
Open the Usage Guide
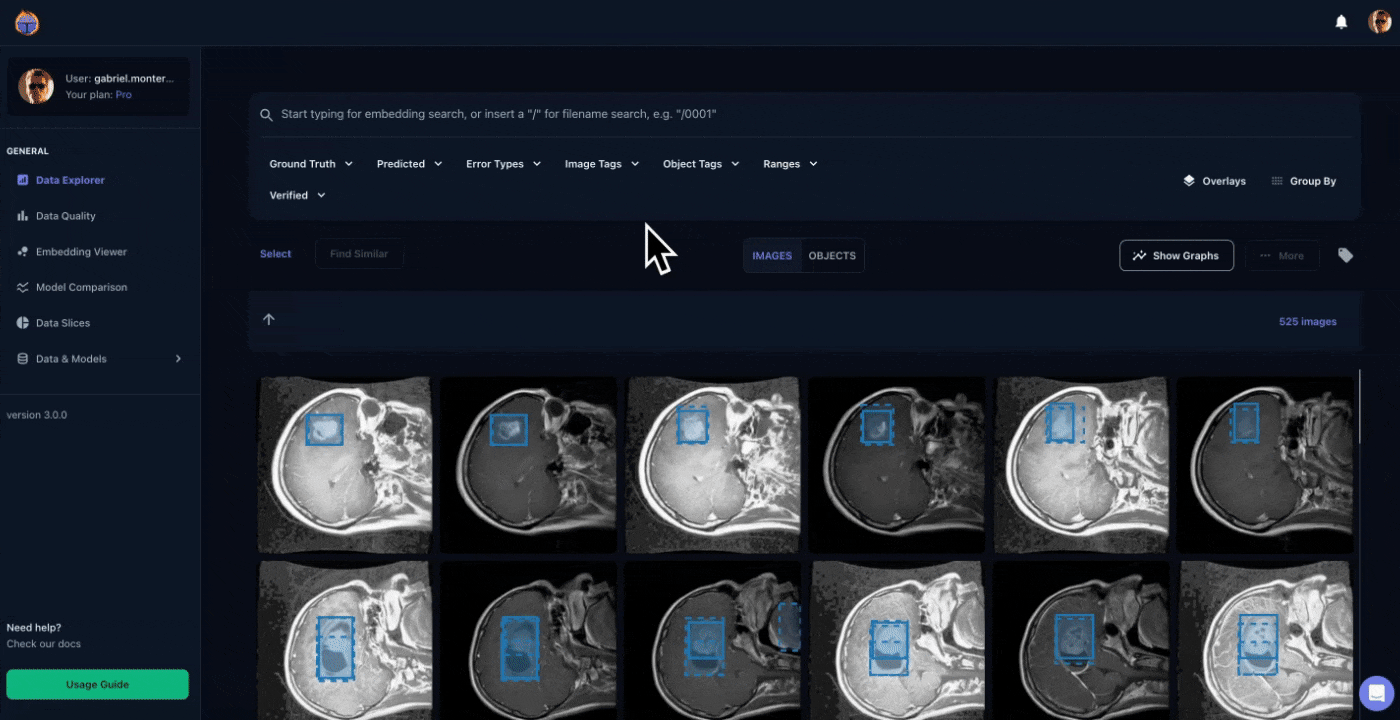pos(97,684)
